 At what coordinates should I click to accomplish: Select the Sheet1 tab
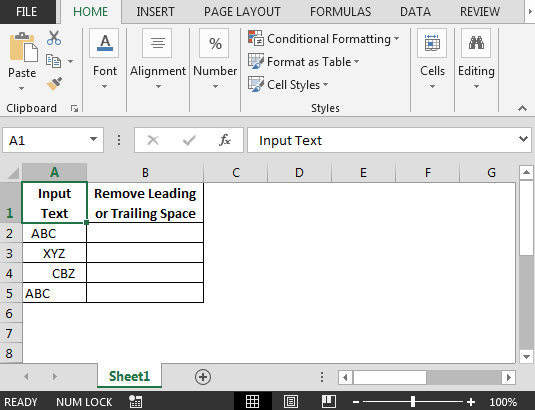[129, 376]
